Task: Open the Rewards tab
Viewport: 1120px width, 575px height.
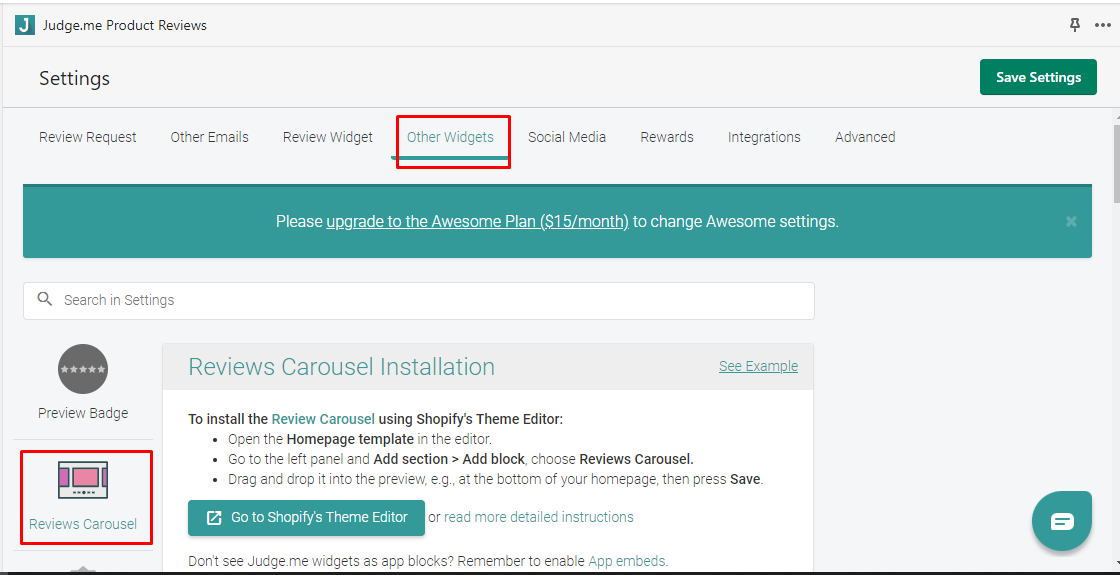Action: (x=666, y=137)
